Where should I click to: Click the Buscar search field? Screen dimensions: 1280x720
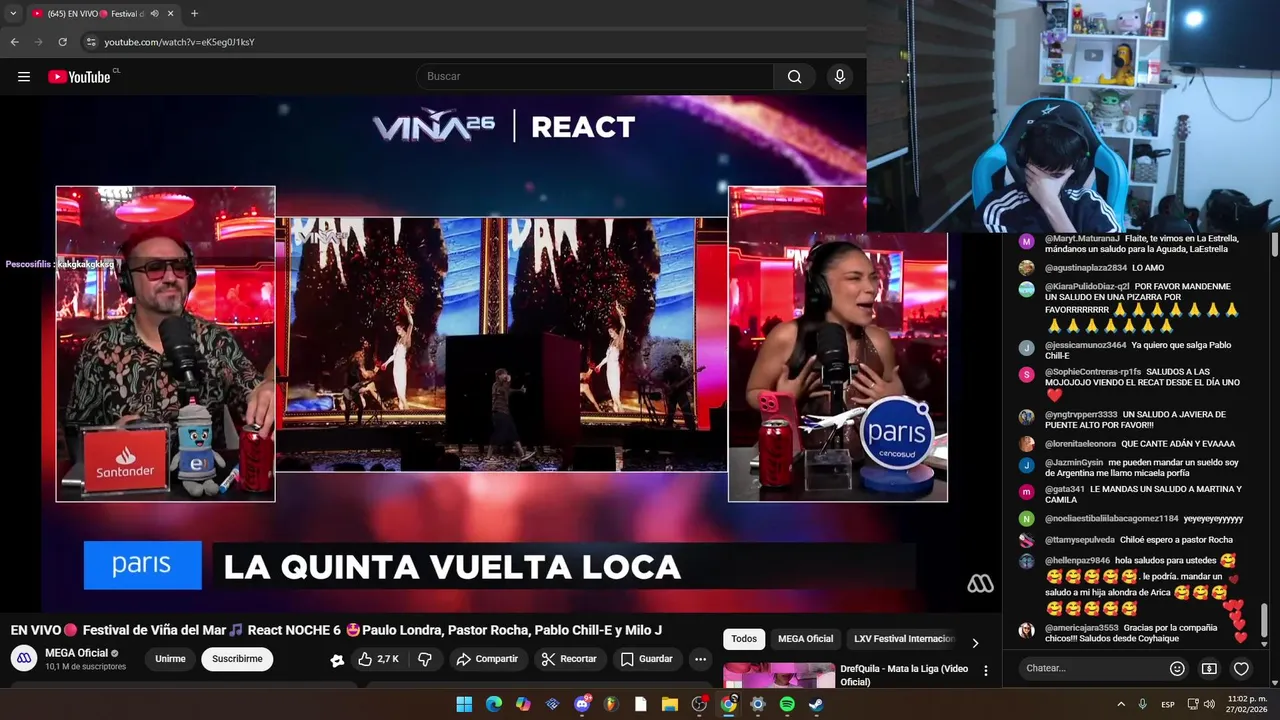595,77
